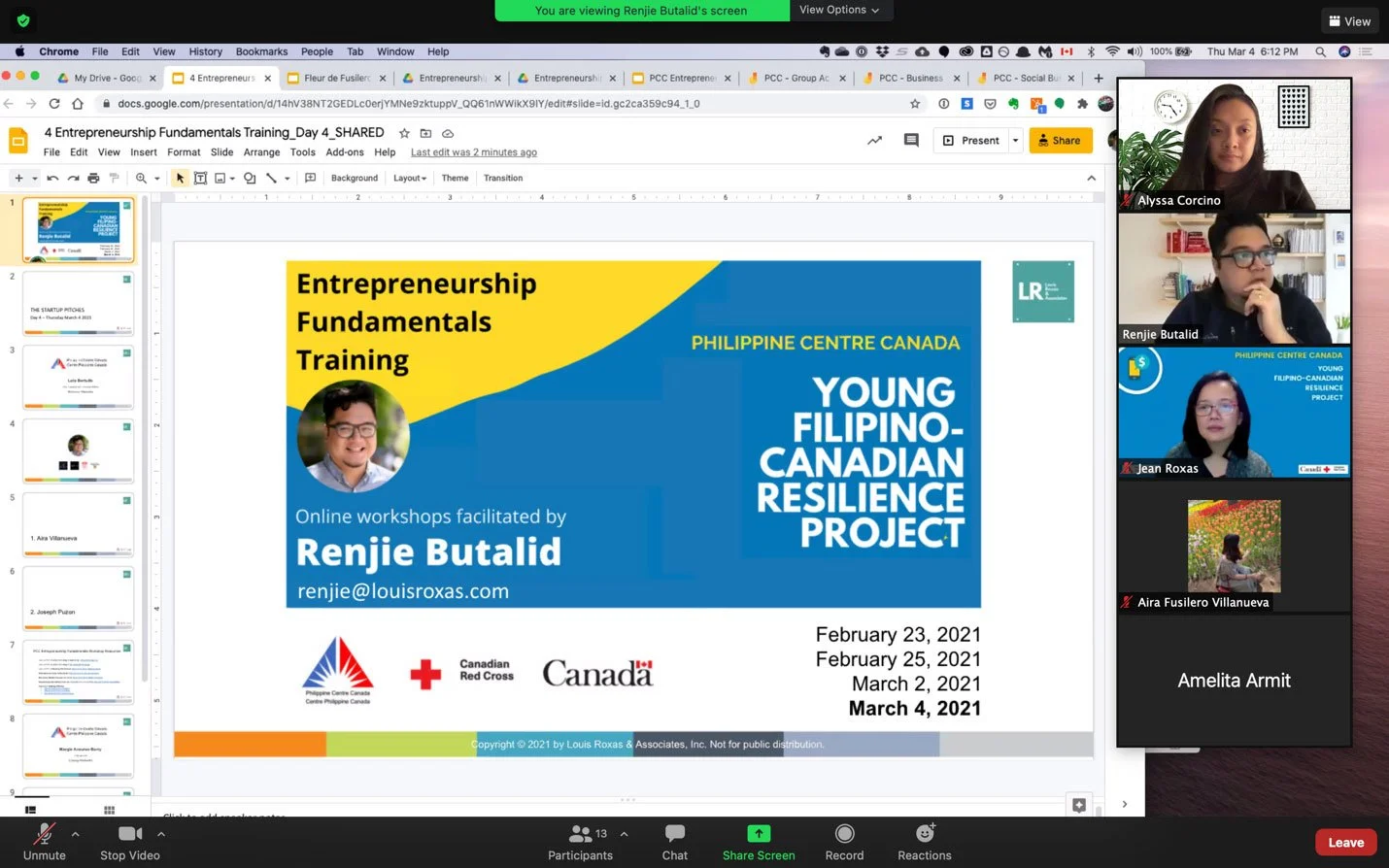The width and height of the screenshot is (1389, 868).
Task: Star the presentation document
Action: coord(404,133)
